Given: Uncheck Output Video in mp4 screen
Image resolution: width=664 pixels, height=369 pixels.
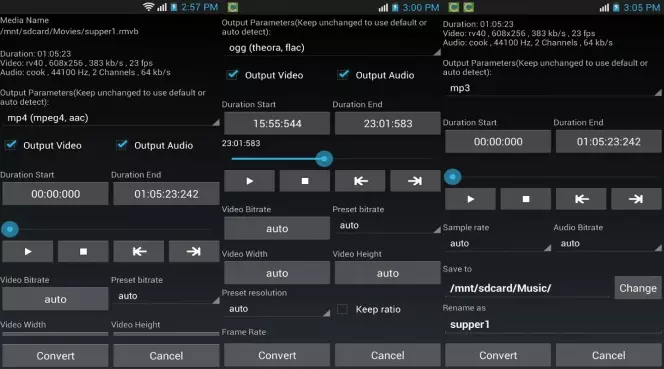Looking at the screenshot, I should click(x=11, y=145).
